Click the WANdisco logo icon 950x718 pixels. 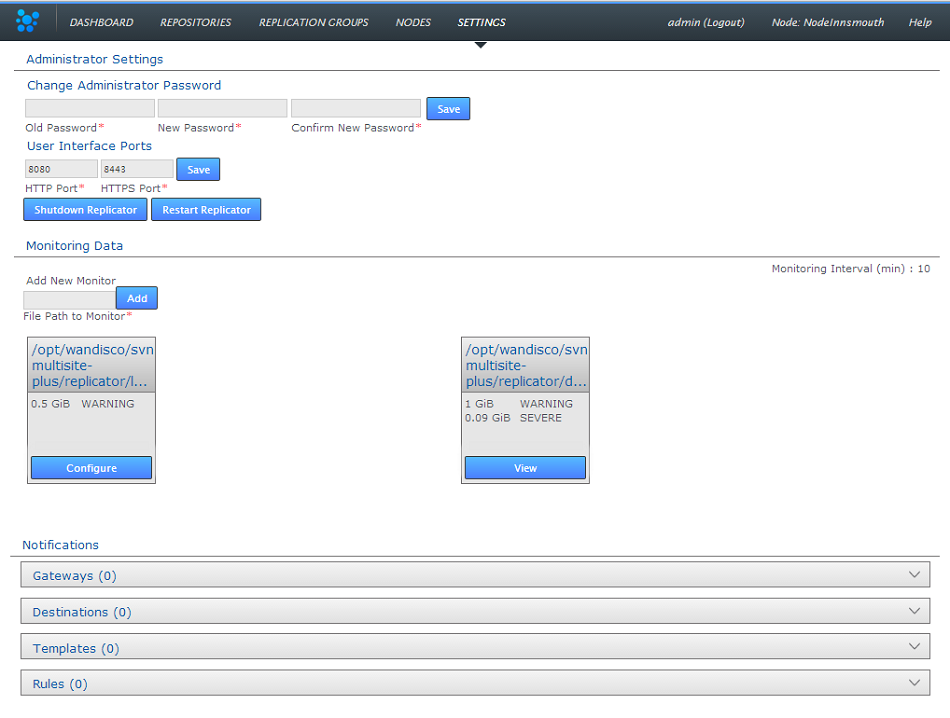[28, 21]
